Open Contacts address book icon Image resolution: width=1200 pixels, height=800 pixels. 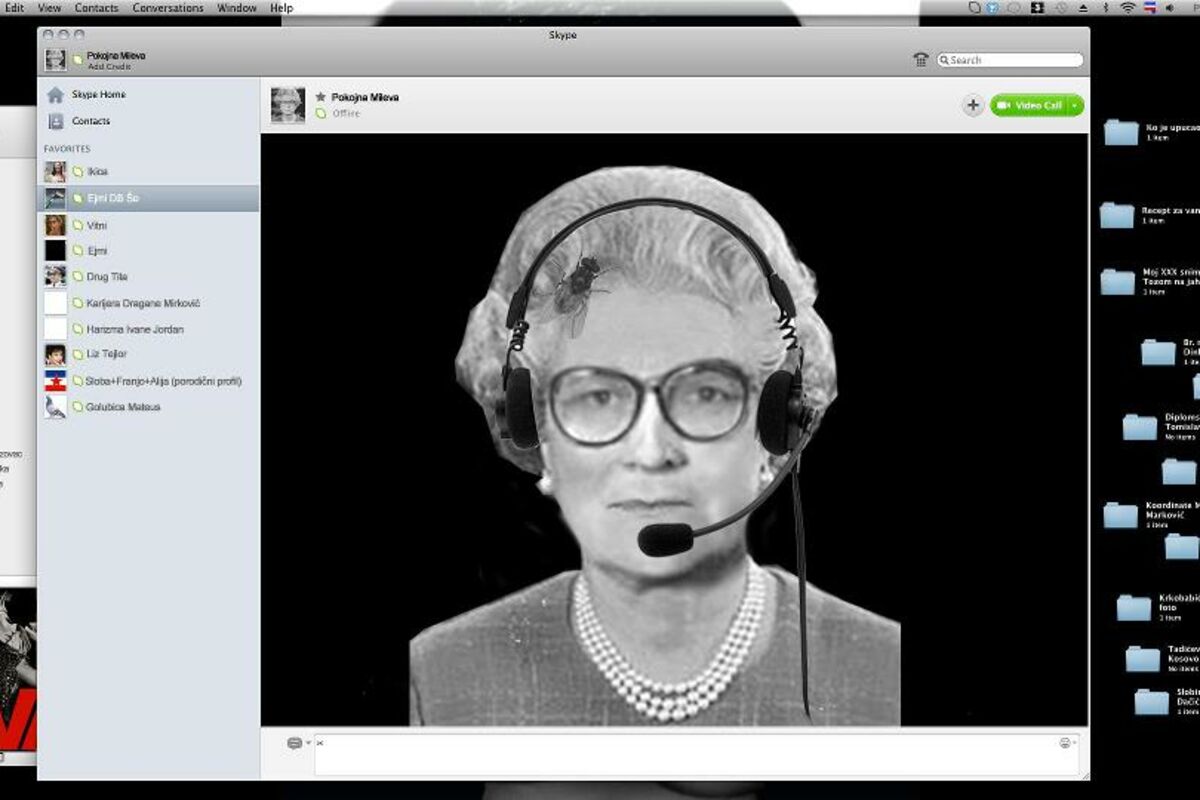point(55,121)
